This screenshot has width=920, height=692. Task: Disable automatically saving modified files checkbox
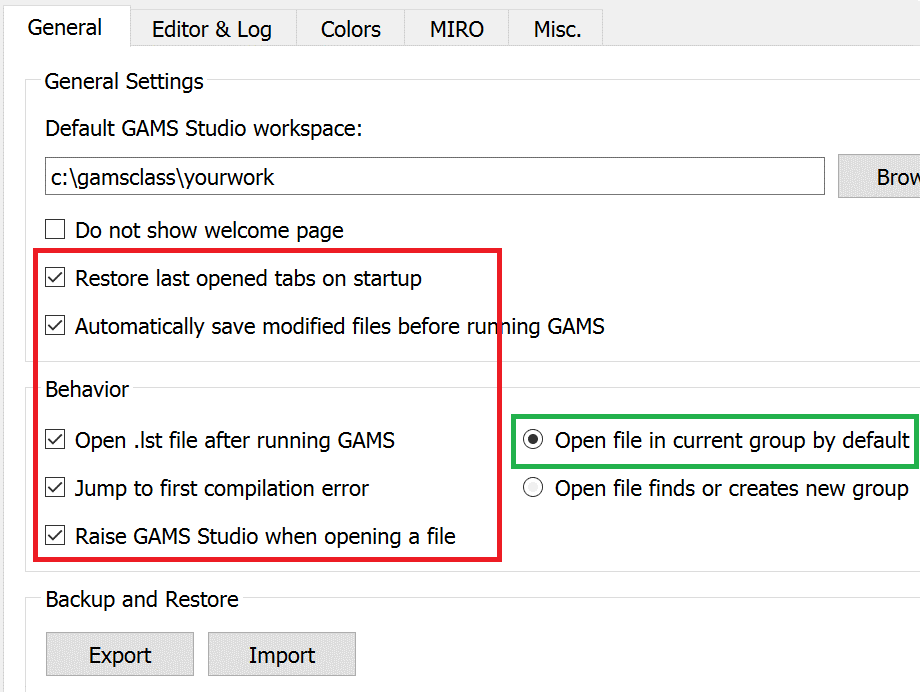click(56, 326)
